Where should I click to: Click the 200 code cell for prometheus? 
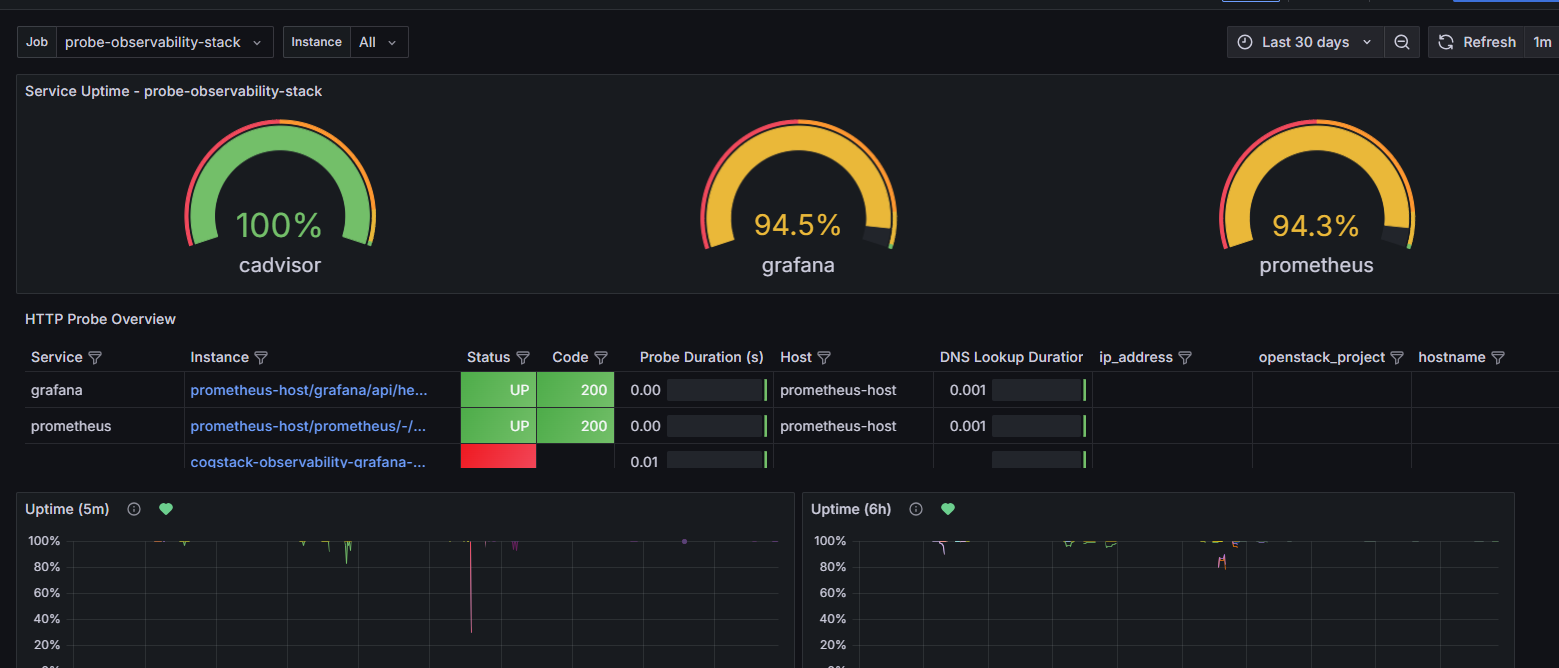(x=576, y=426)
